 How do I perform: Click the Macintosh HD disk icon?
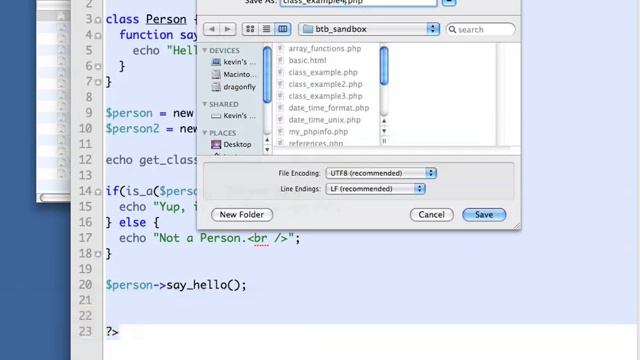click(x=216, y=75)
